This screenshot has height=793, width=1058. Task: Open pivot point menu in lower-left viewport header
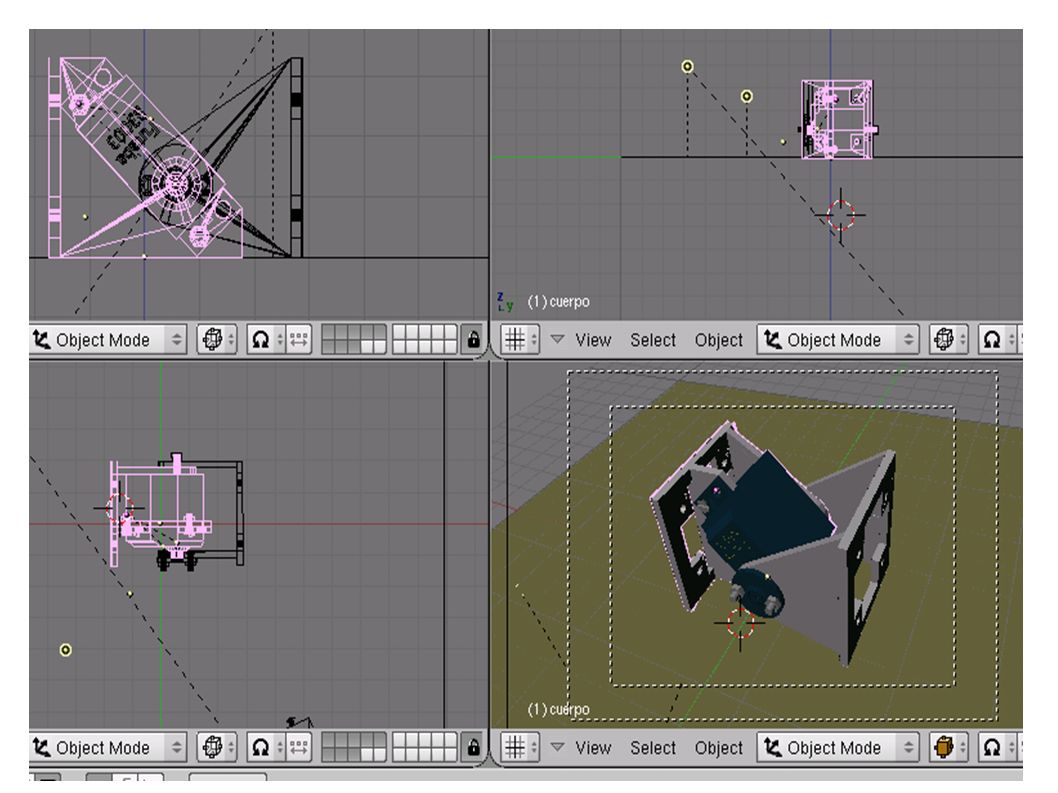tap(265, 747)
